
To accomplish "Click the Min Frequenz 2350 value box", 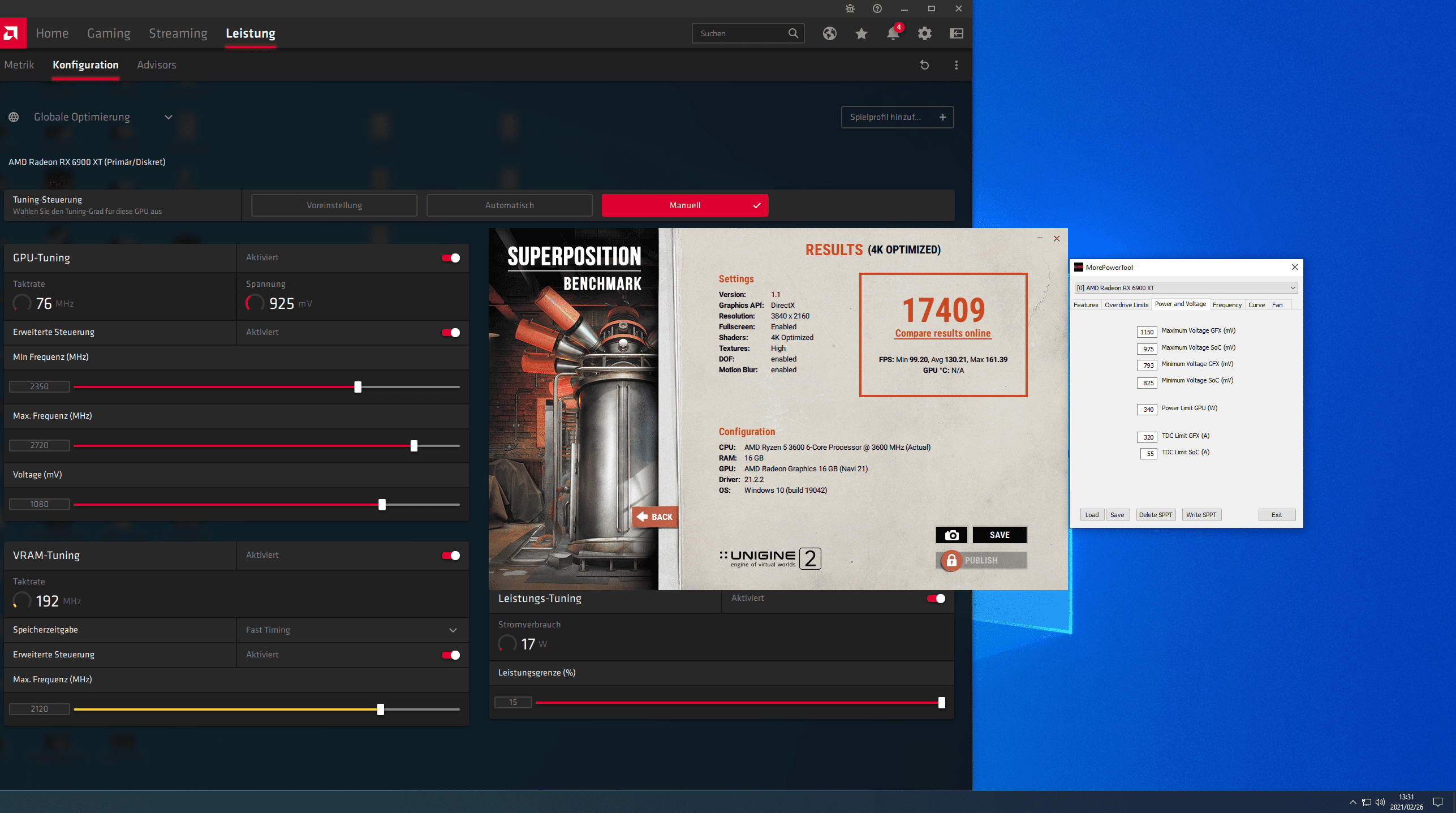I will (x=39, y=386).
